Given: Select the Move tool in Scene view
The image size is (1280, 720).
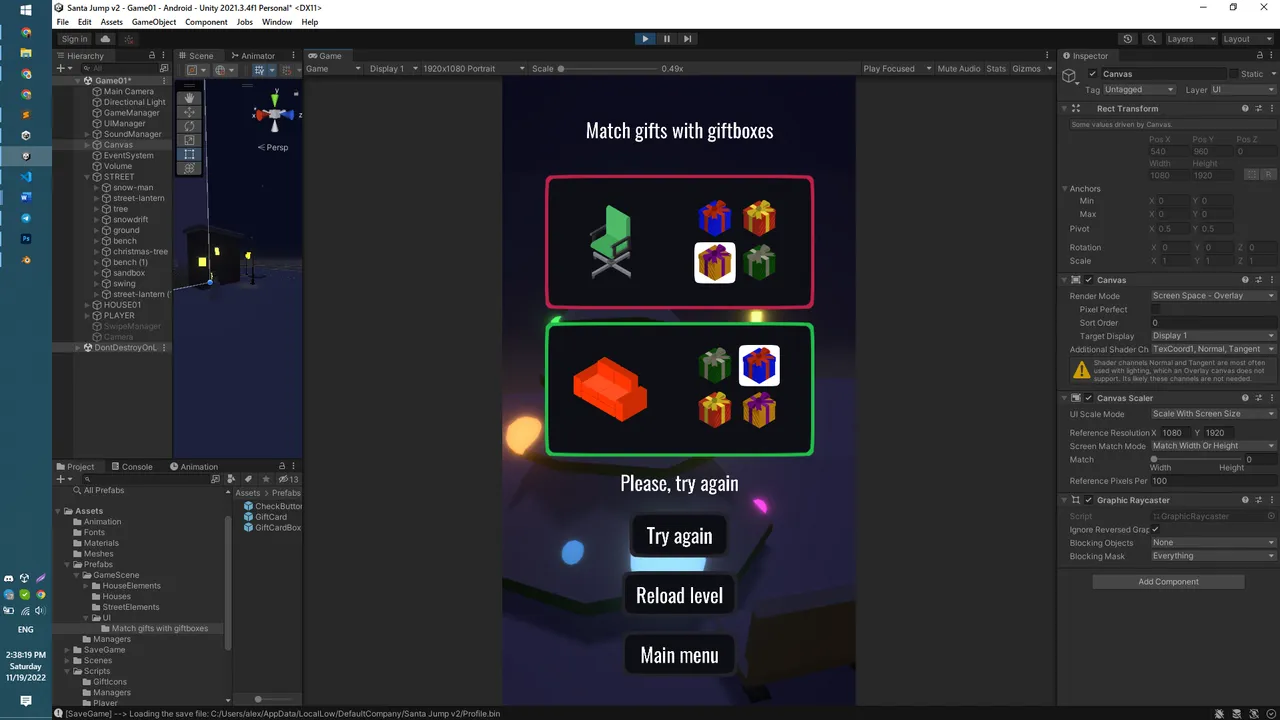Looking at the screenshot, I should pyautogui.click(x=189, y=113).
